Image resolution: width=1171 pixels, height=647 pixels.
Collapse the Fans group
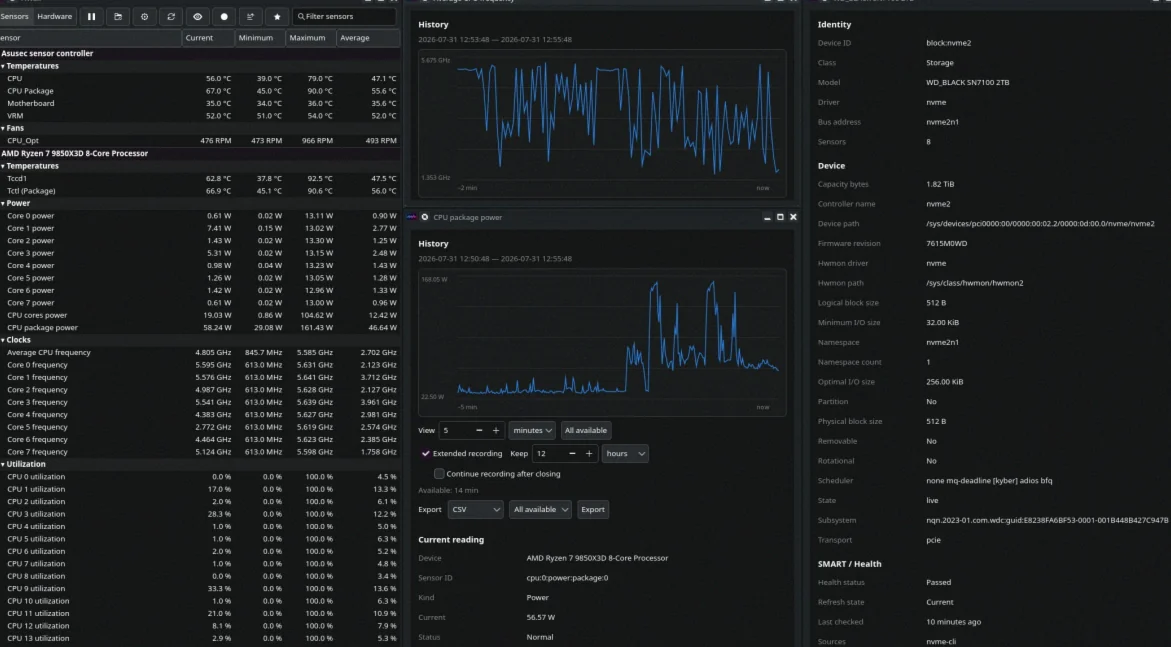pyautogui.click(x=3, y=129)
